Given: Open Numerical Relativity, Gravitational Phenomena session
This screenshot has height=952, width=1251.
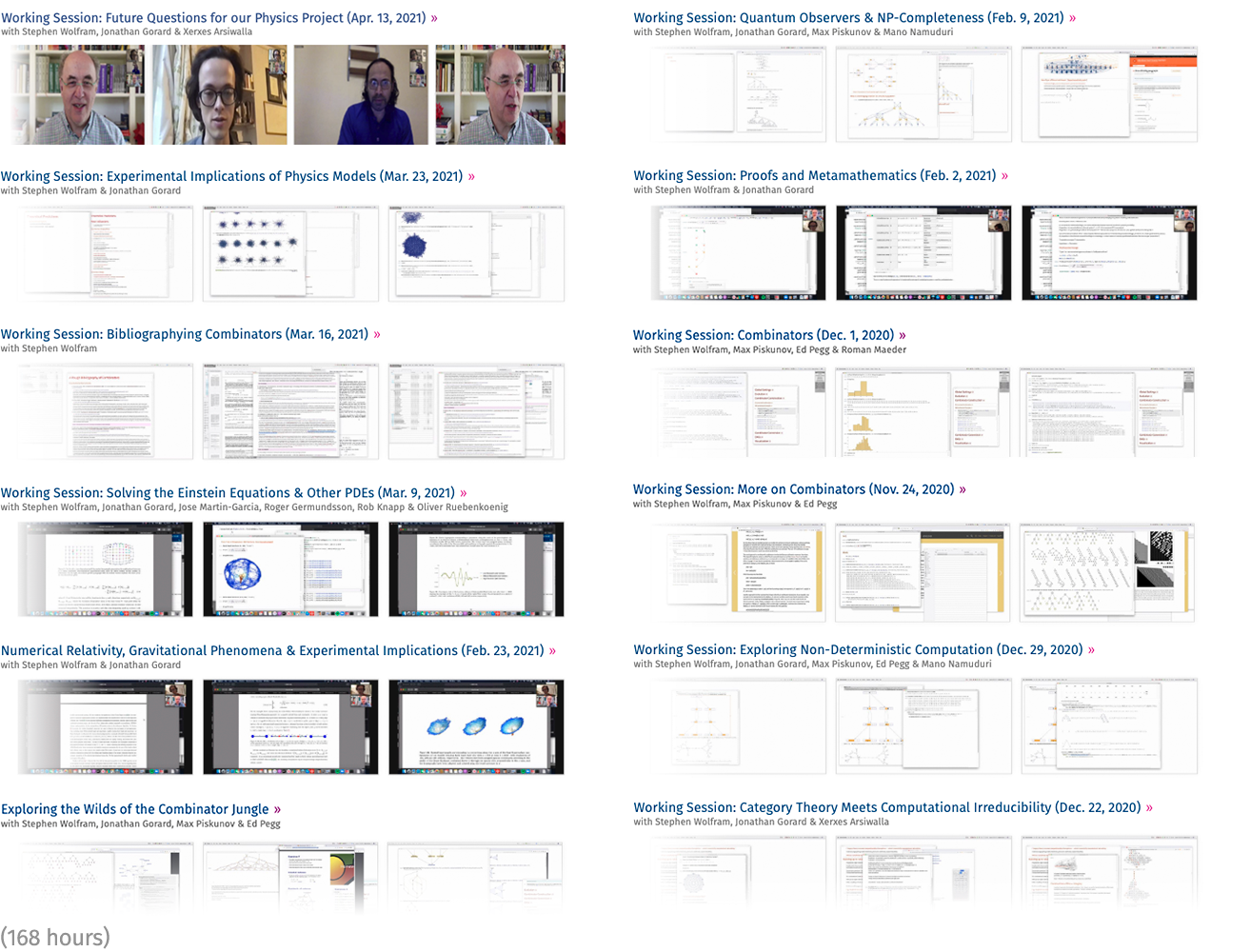Looking at the screenshot, I should pyautogui.click(x=271, y=651).
